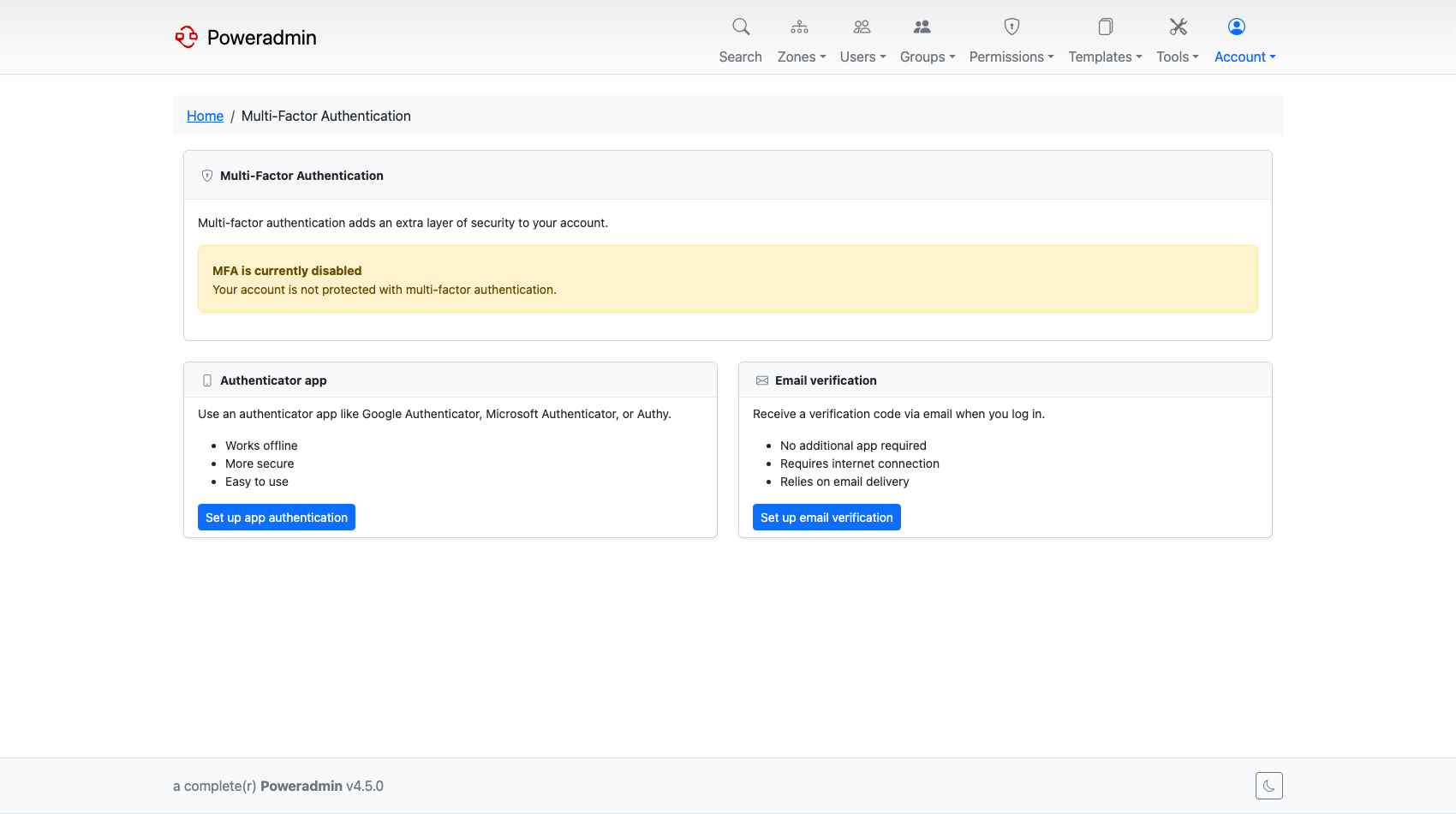Click Set up email verification button
1456x814 pixels.
826,518
